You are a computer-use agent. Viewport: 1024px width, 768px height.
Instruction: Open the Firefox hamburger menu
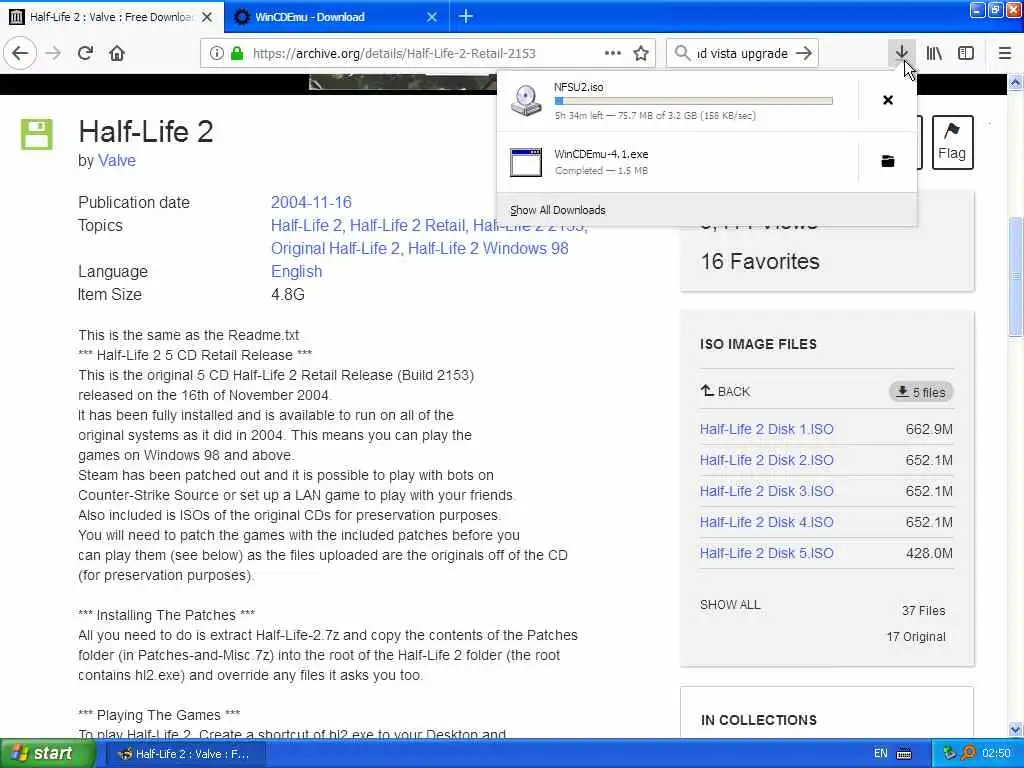1004,53
